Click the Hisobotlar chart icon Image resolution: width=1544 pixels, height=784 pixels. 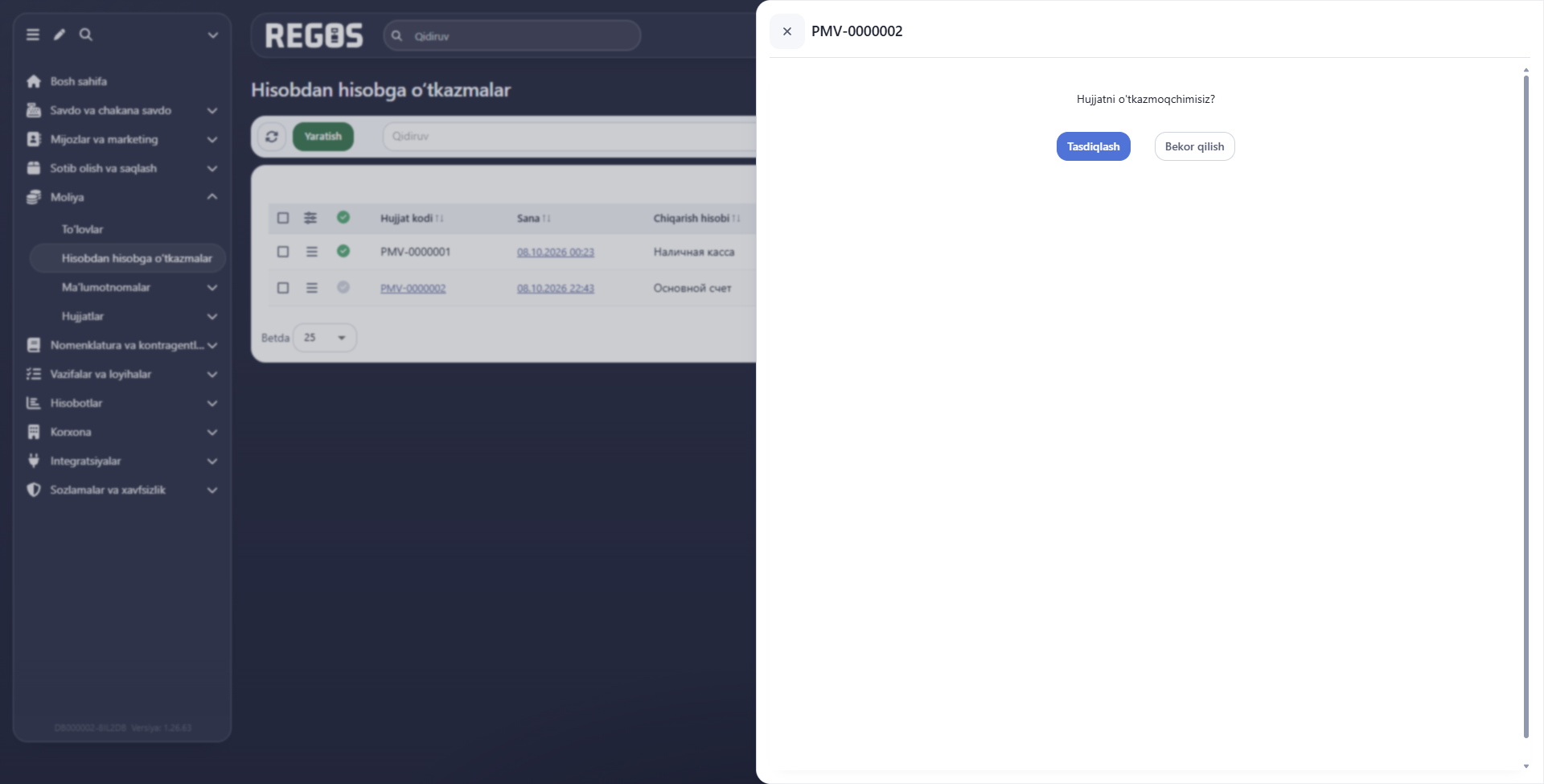pyautogui.click(x=34, y=403)
